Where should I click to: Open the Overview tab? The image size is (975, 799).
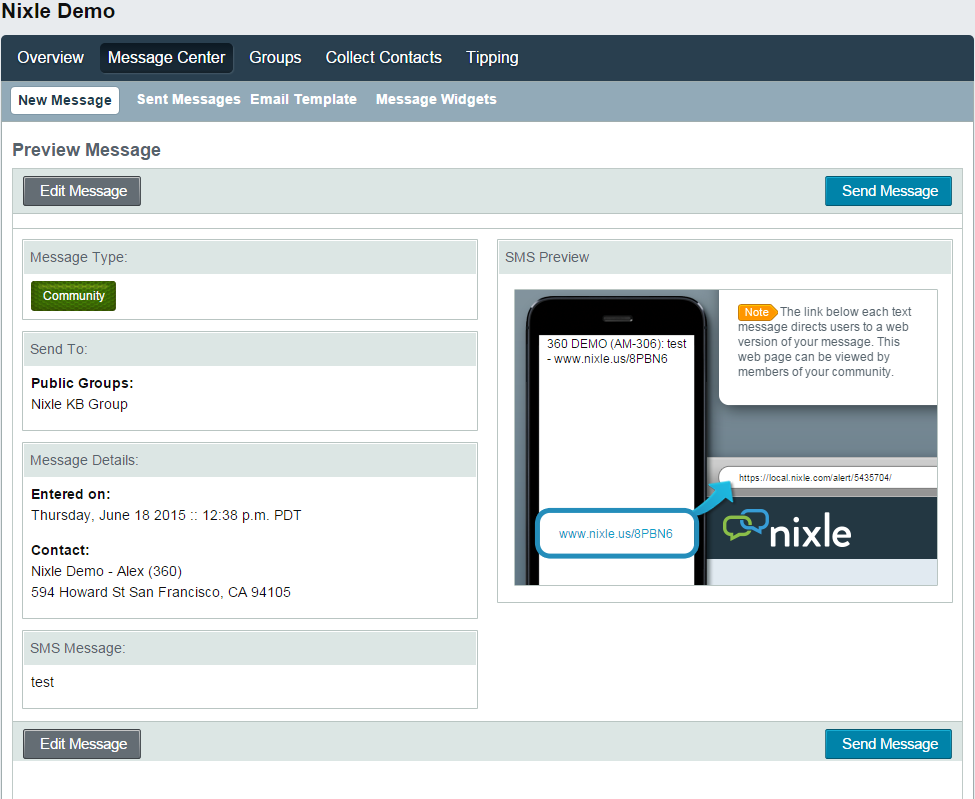[x=50, y=58]
